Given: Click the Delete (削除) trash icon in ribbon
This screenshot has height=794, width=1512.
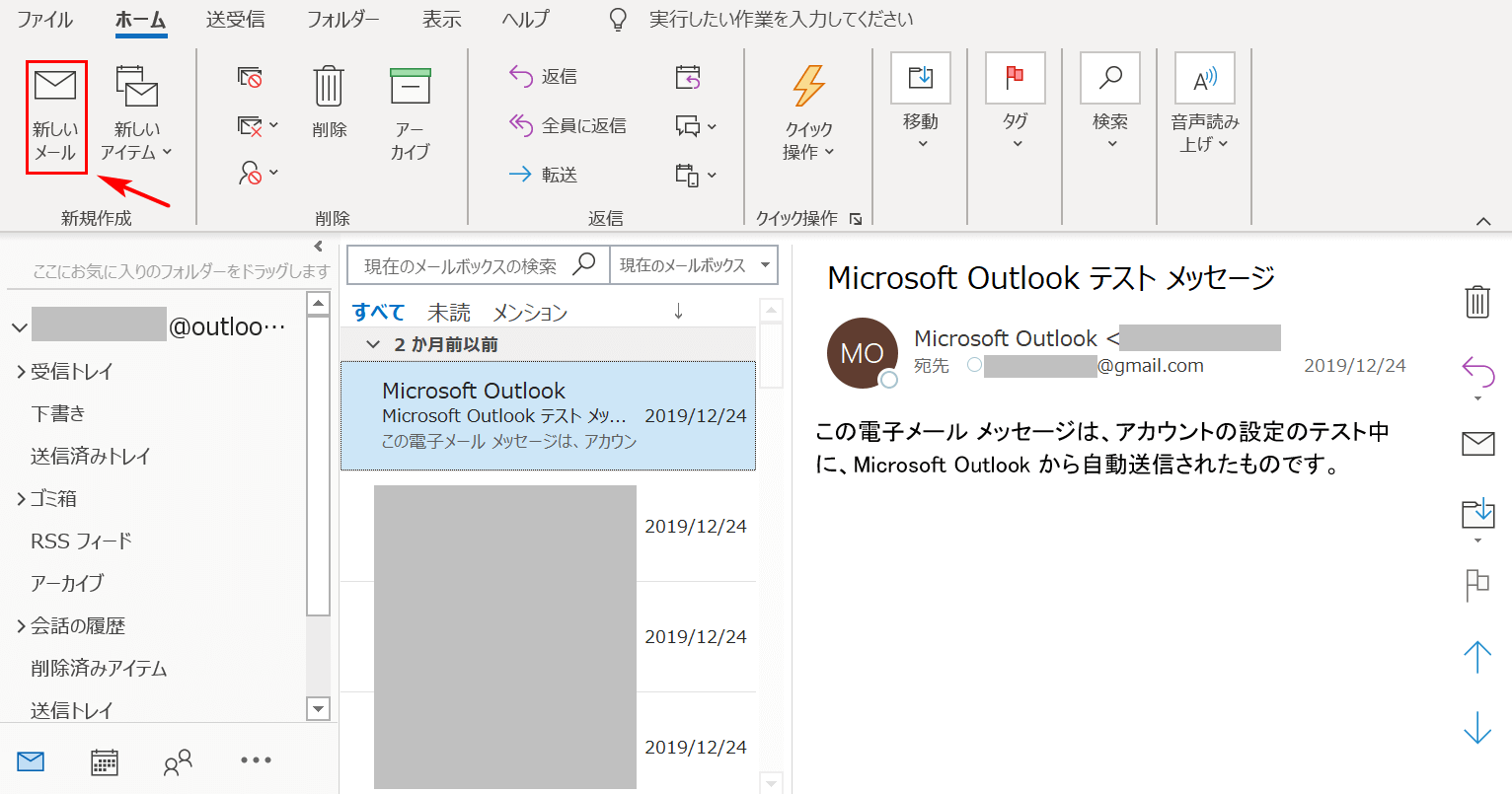Looking at the screenshot, I should tap(329, 88).
